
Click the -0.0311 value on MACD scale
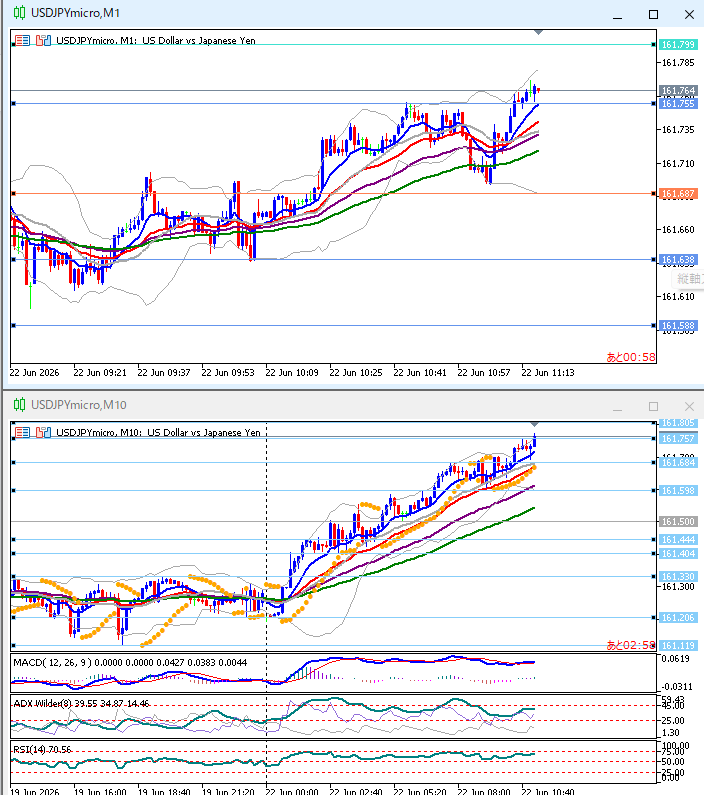point(677,686)
